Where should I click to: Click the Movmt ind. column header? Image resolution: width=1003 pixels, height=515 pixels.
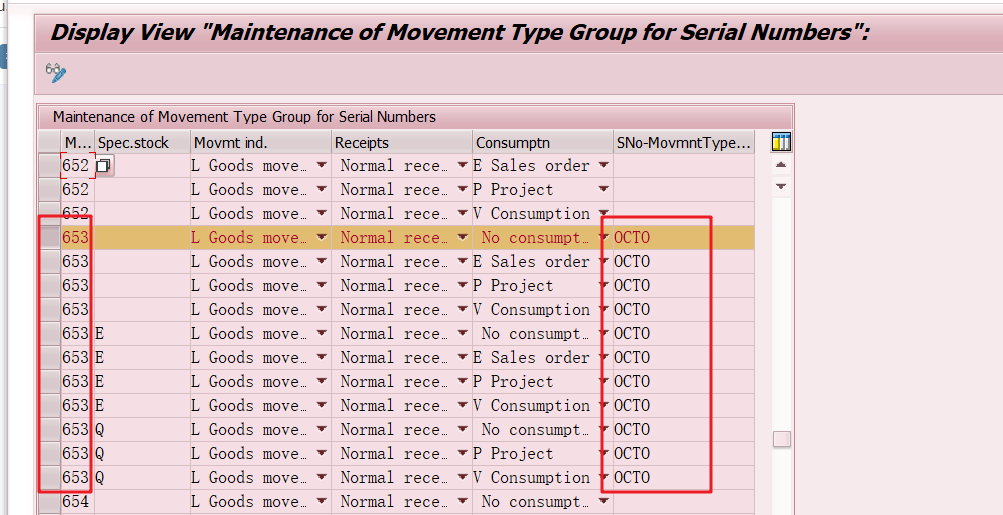tap(260, 143)
